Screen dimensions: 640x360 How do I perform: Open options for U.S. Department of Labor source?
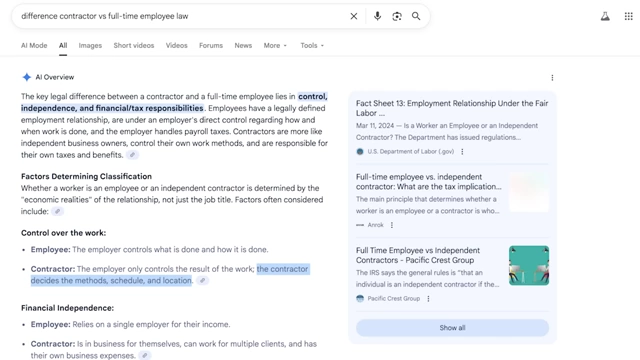coord(462,151)
